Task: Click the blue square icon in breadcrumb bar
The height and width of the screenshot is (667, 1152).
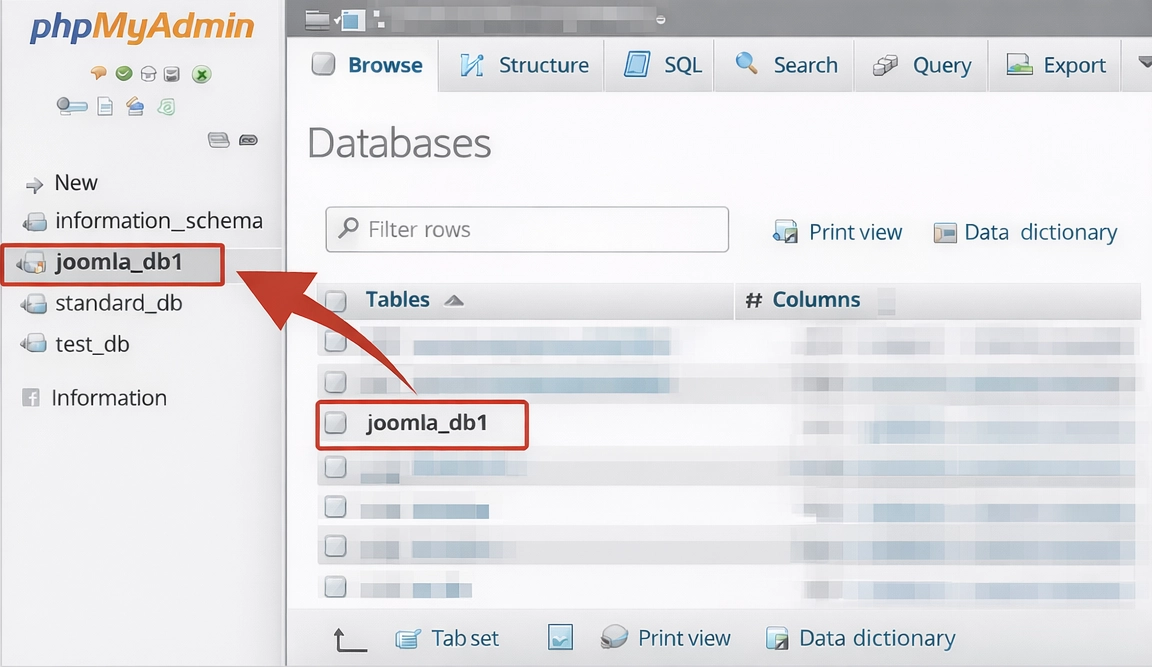Action: [x=353, y=21]
